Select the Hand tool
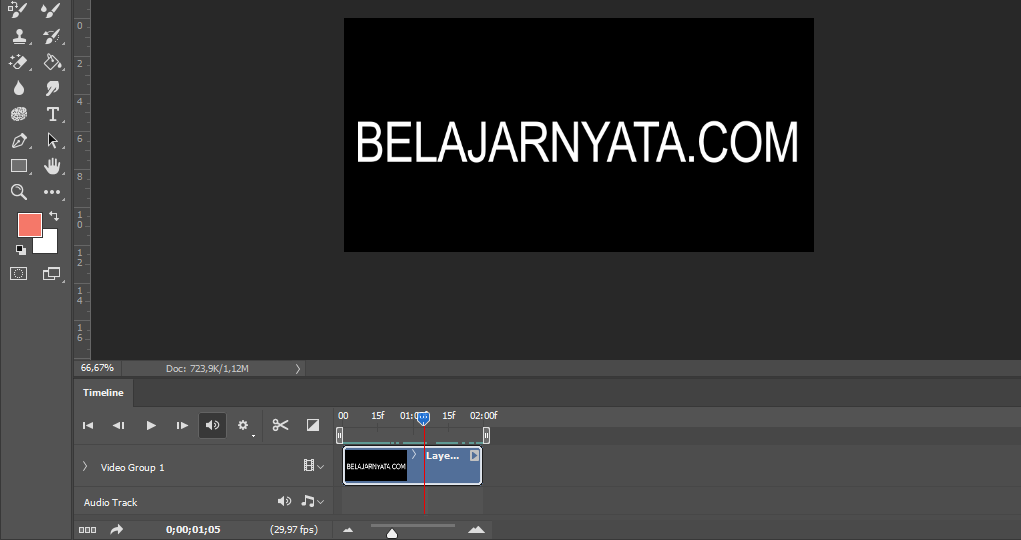This screenshot has width=1021, height=540. point(52,166)
